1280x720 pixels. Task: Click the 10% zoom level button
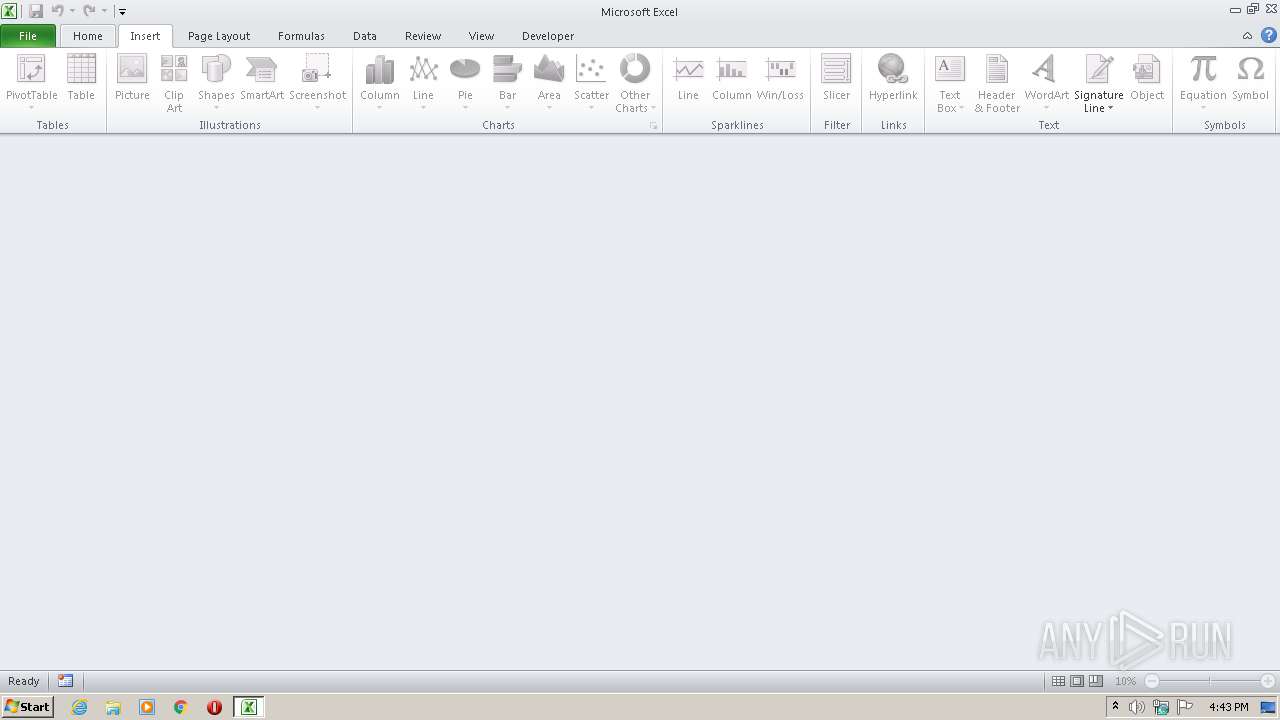pos(1125,681)
